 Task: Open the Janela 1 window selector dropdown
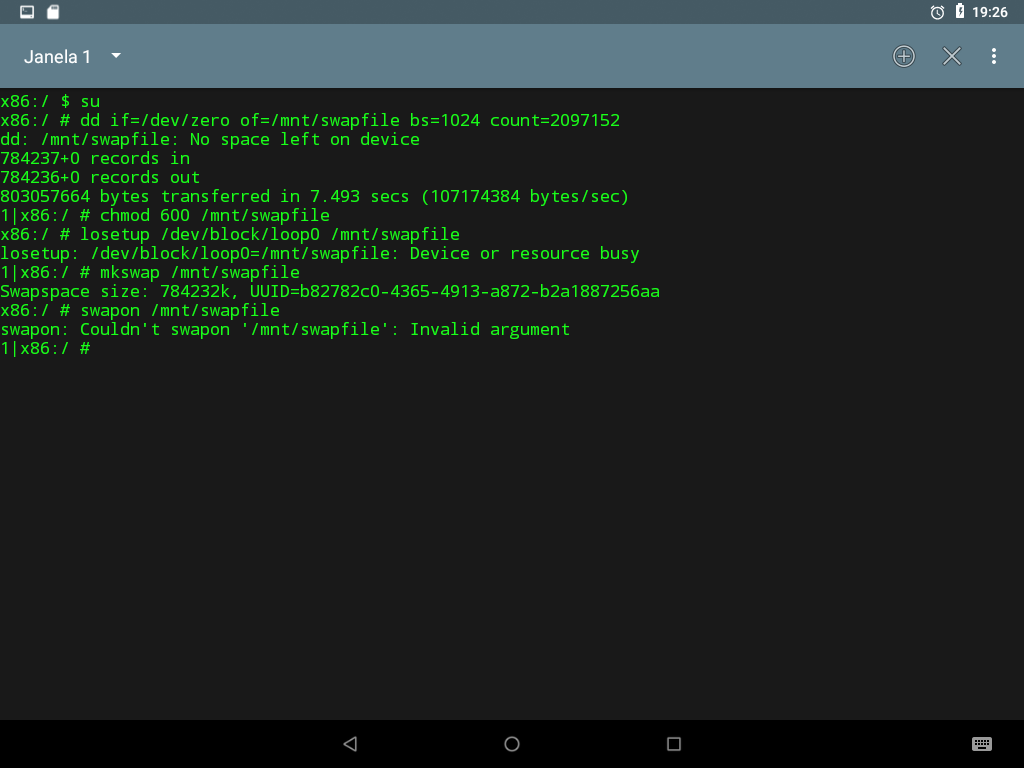(x=115, y=57)
